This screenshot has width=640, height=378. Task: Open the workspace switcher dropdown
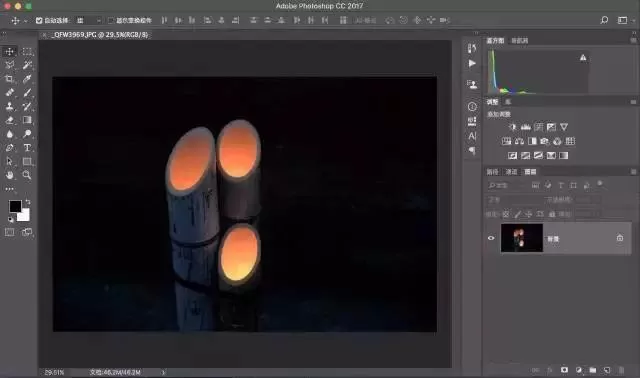[625, 20]
